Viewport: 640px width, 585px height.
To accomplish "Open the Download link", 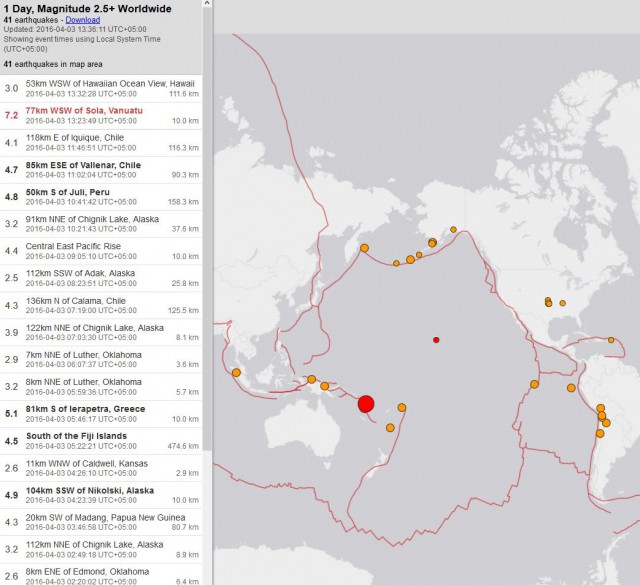I will [x=82, y=19].
